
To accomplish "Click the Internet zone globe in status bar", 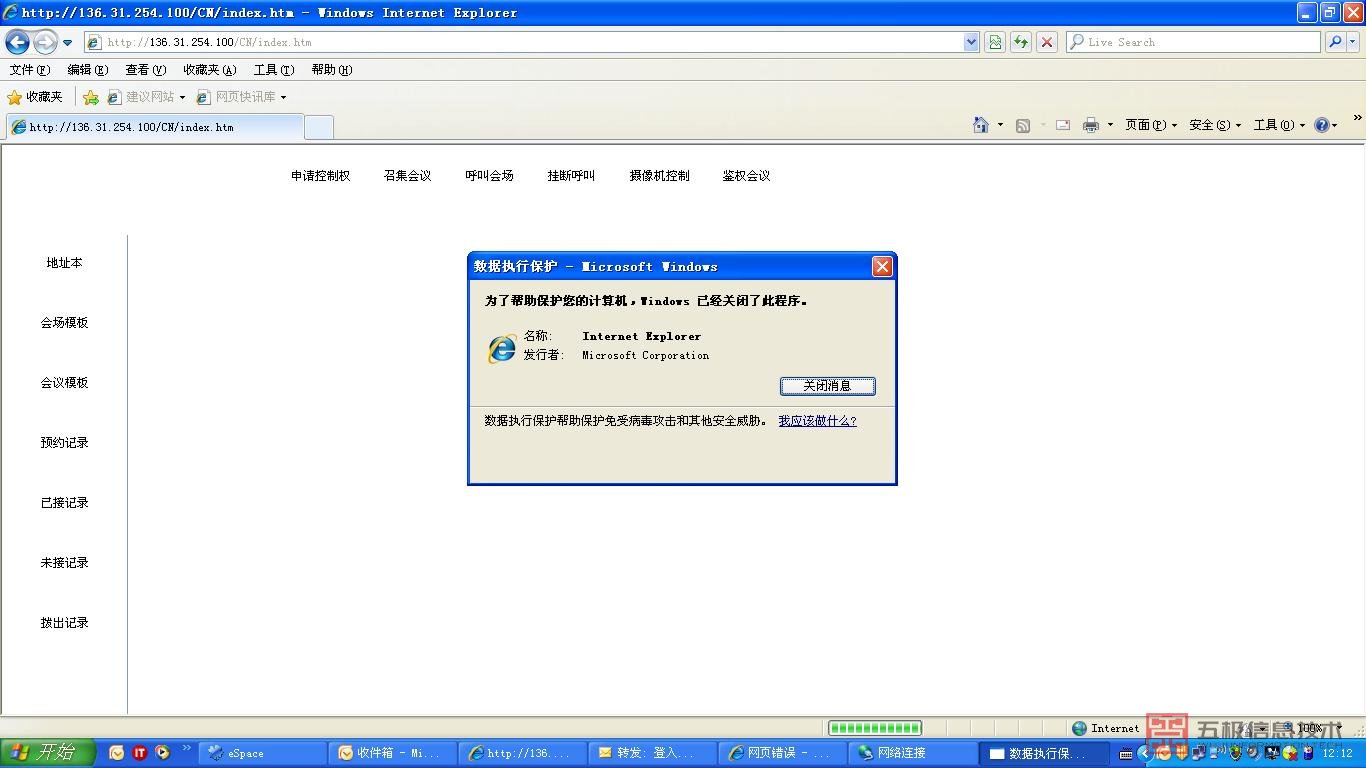I will pos(1079,728).
